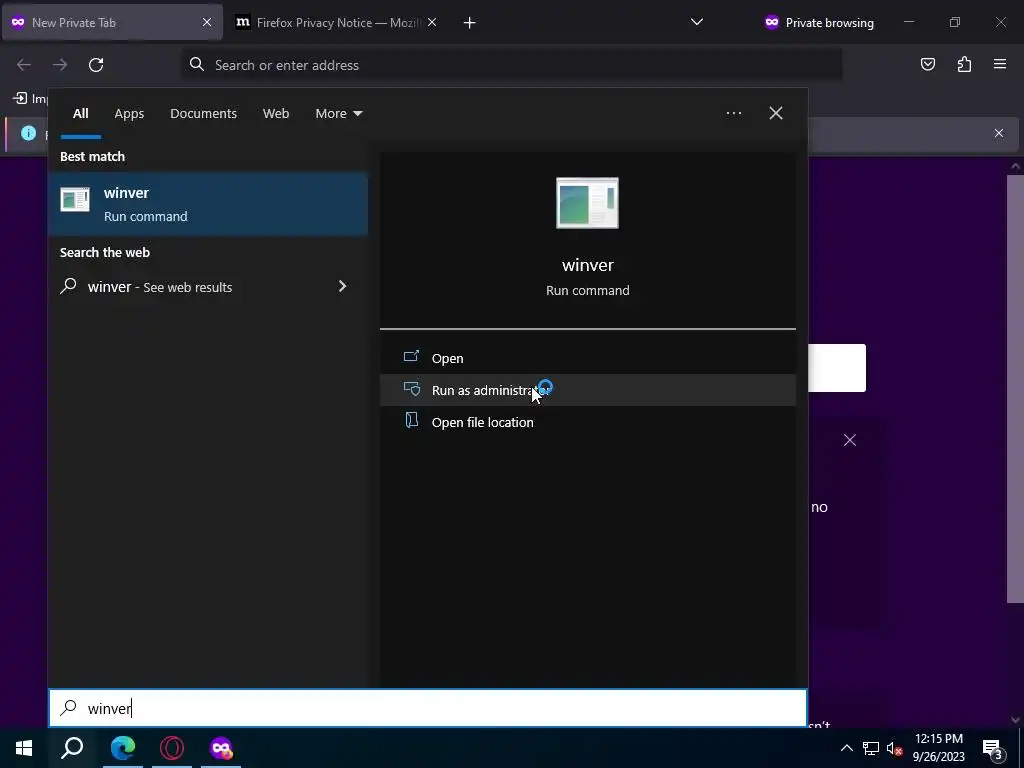Open the Windows Start menu
The height and width of the screenshot is (768, 1024).
click(24, 748)
